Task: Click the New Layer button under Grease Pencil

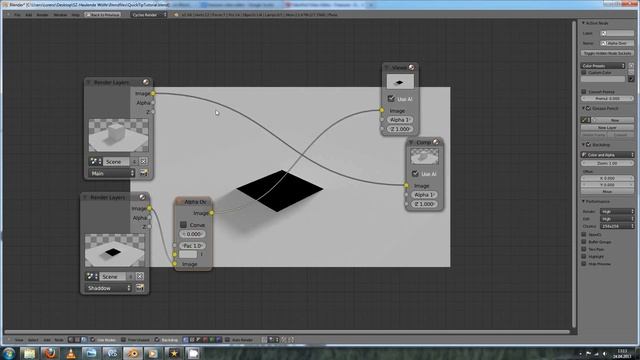Action: click(607, 127)
